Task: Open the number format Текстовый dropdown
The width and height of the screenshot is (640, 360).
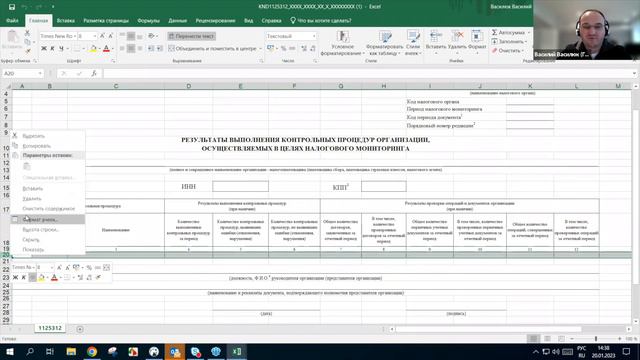Action: pos(314,36)
